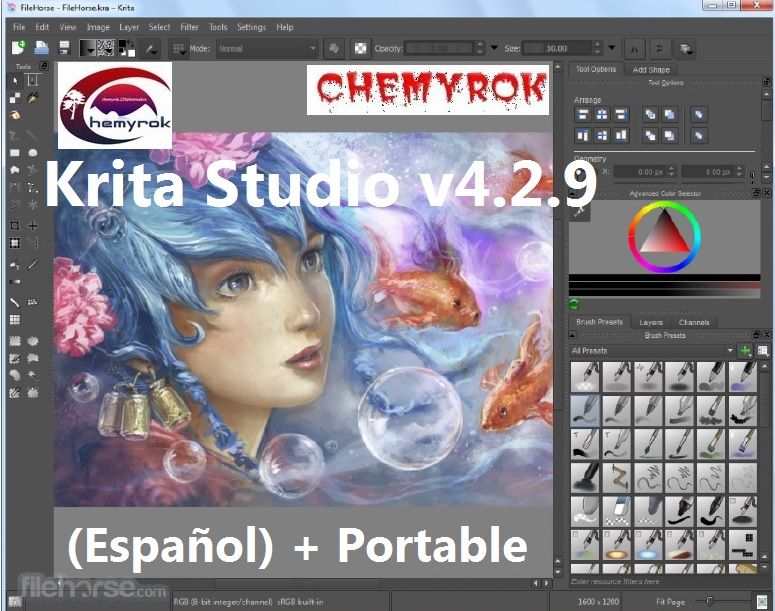The image size is (775, 611).
Task: Select the Rectangle drawing tool
Action: pyautogui.click(x=15, y=153)
